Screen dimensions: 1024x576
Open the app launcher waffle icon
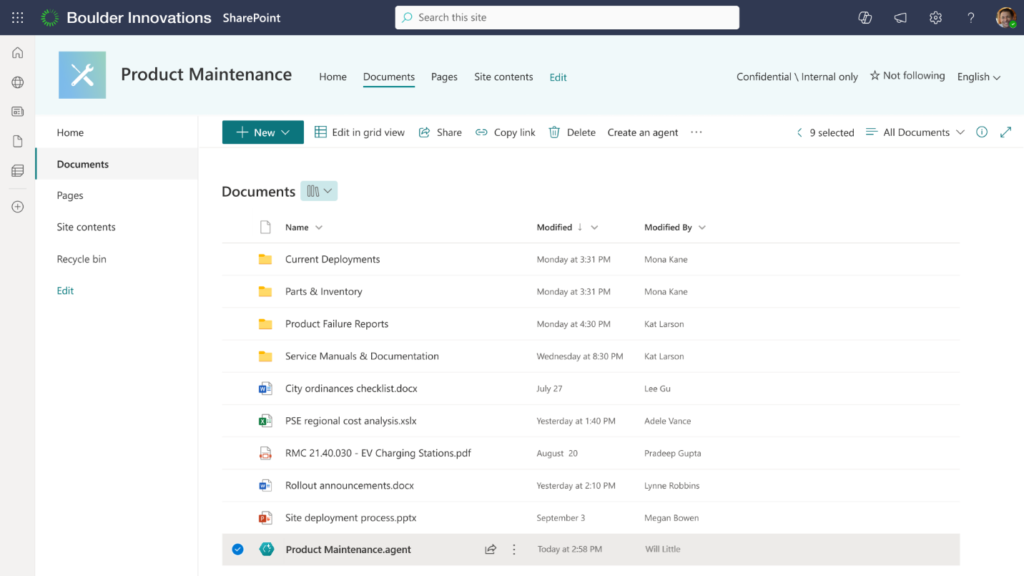18,18
